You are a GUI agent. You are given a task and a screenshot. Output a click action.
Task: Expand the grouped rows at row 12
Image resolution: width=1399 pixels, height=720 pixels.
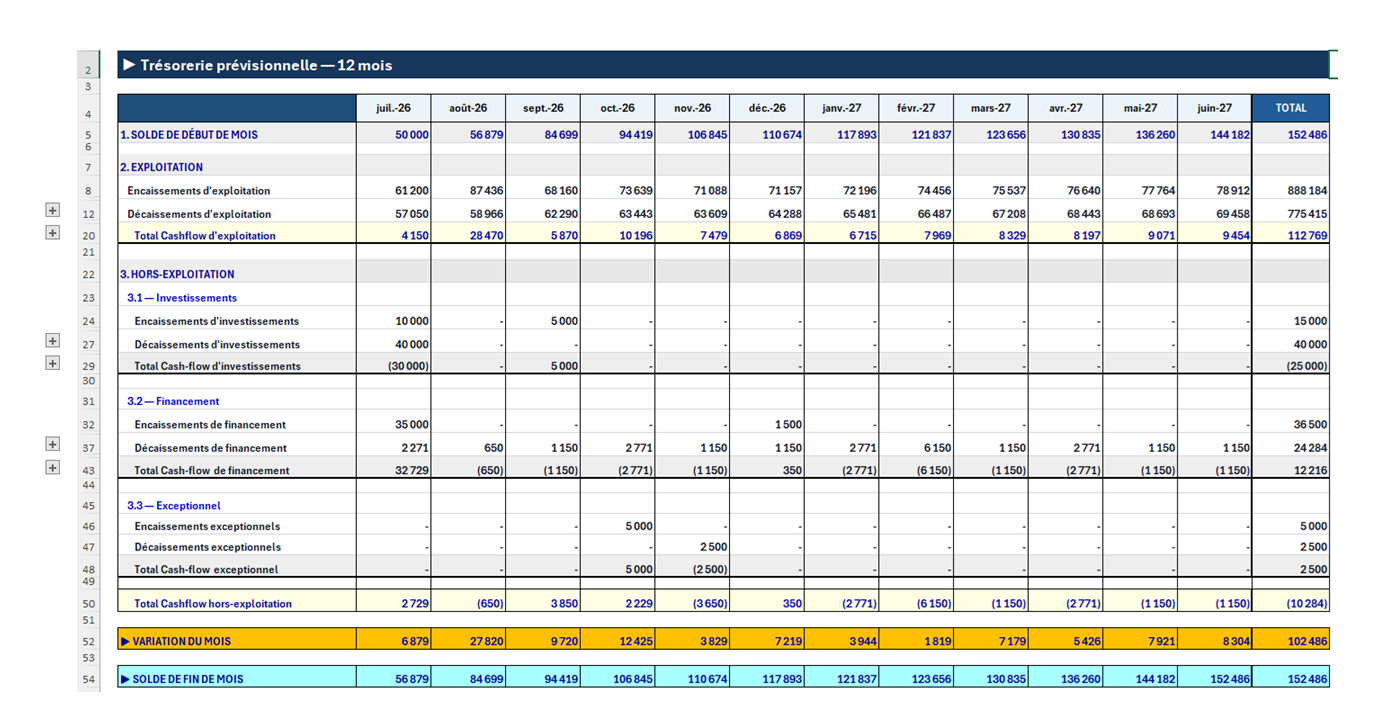(53, 210)
